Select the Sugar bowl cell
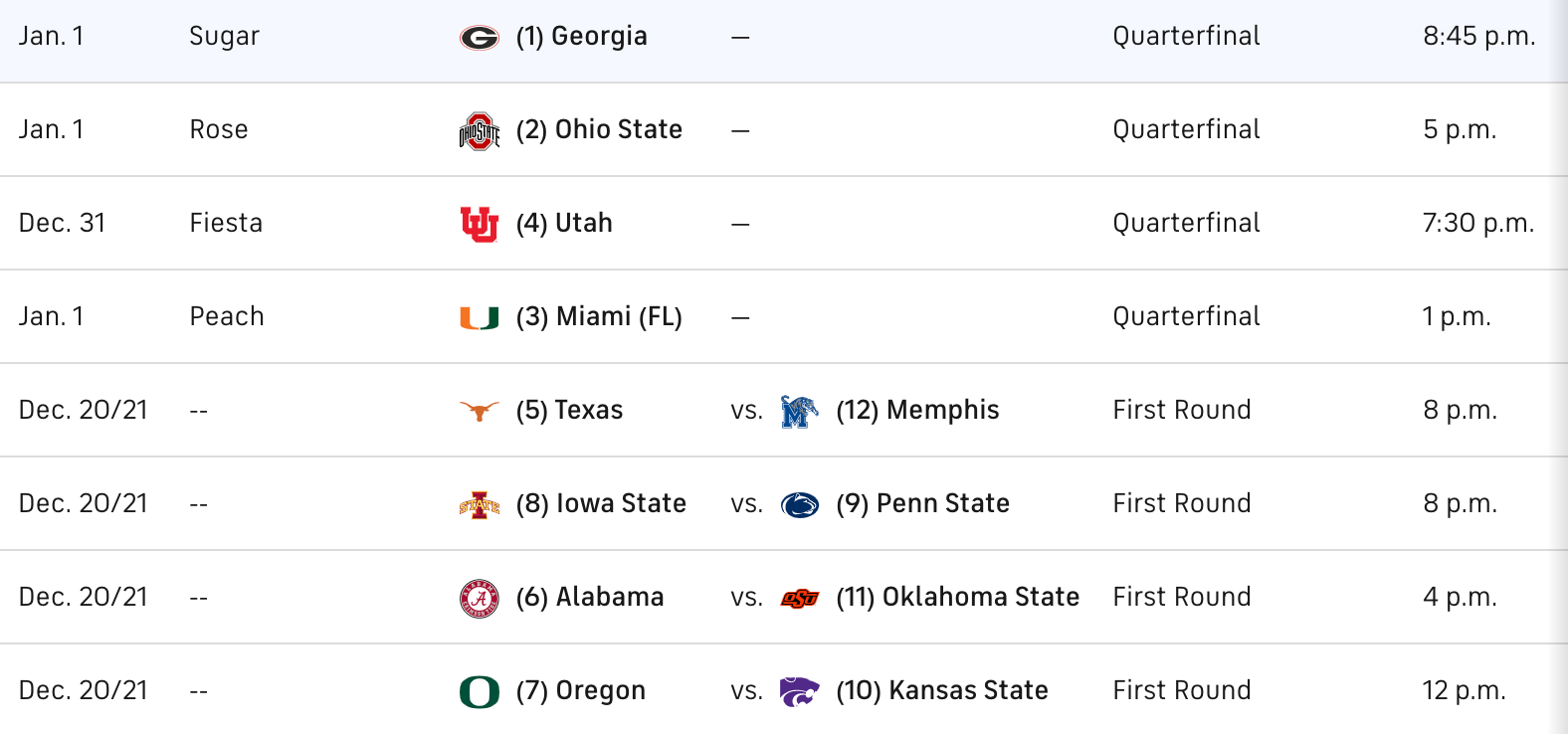 click(224, 37)
